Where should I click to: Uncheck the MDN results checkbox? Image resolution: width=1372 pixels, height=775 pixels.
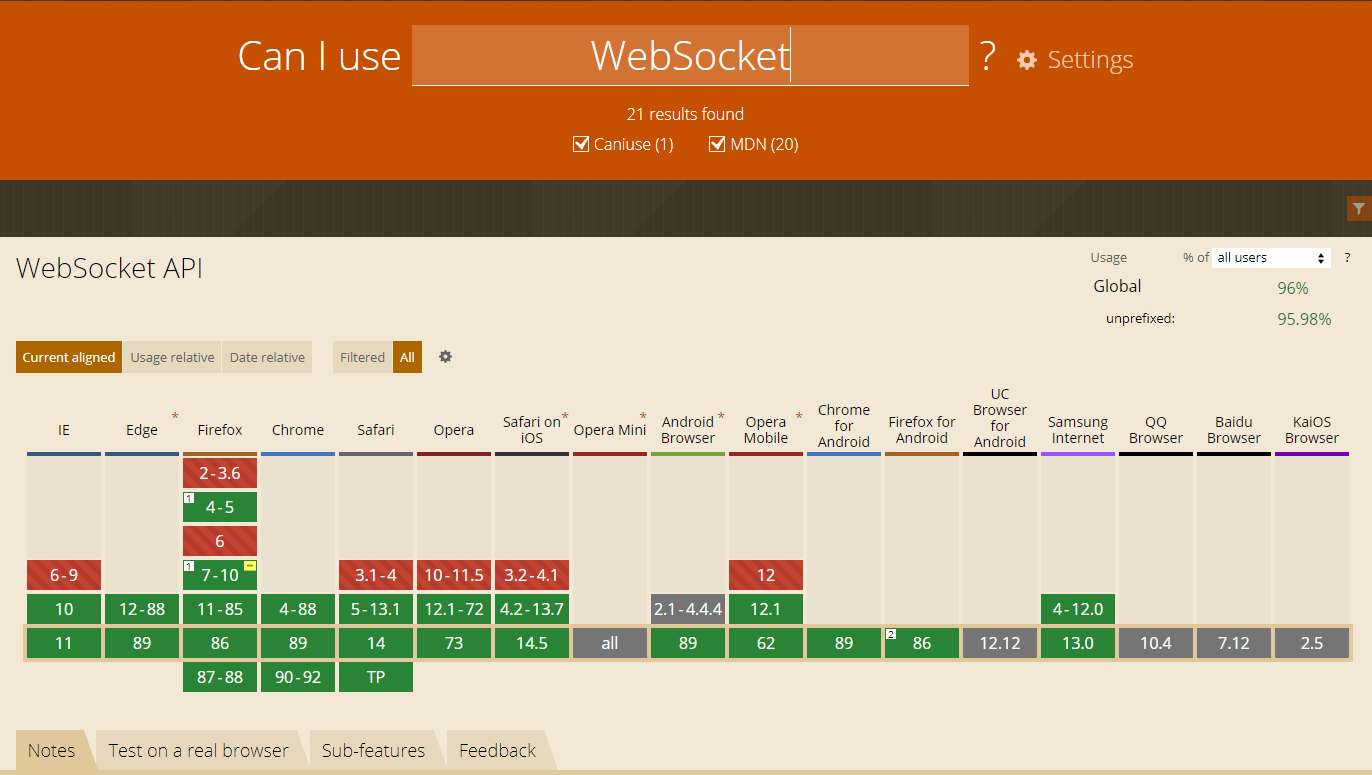pyautogui.click(x=717, y=144)
